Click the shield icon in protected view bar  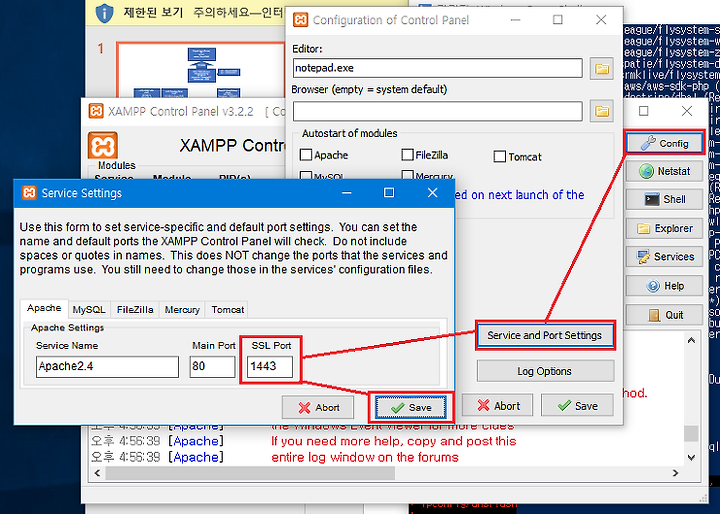[104, 13]
